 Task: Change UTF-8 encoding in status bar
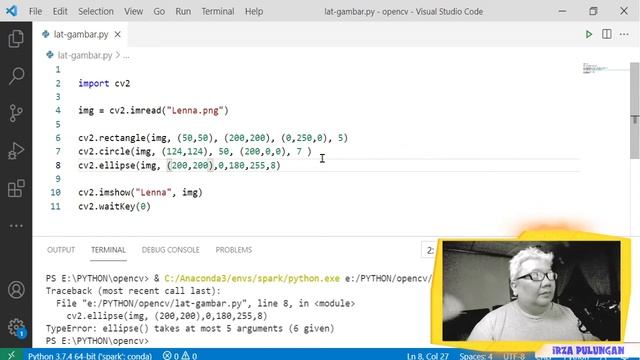click(514, 356)
